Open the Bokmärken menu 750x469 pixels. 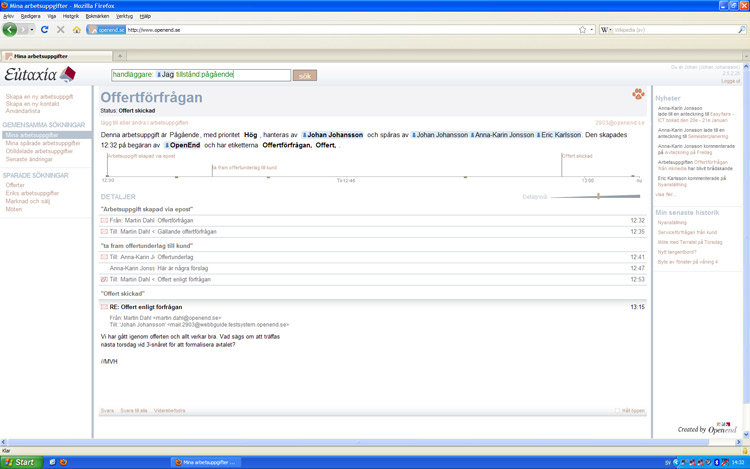[x=98, y=17]
